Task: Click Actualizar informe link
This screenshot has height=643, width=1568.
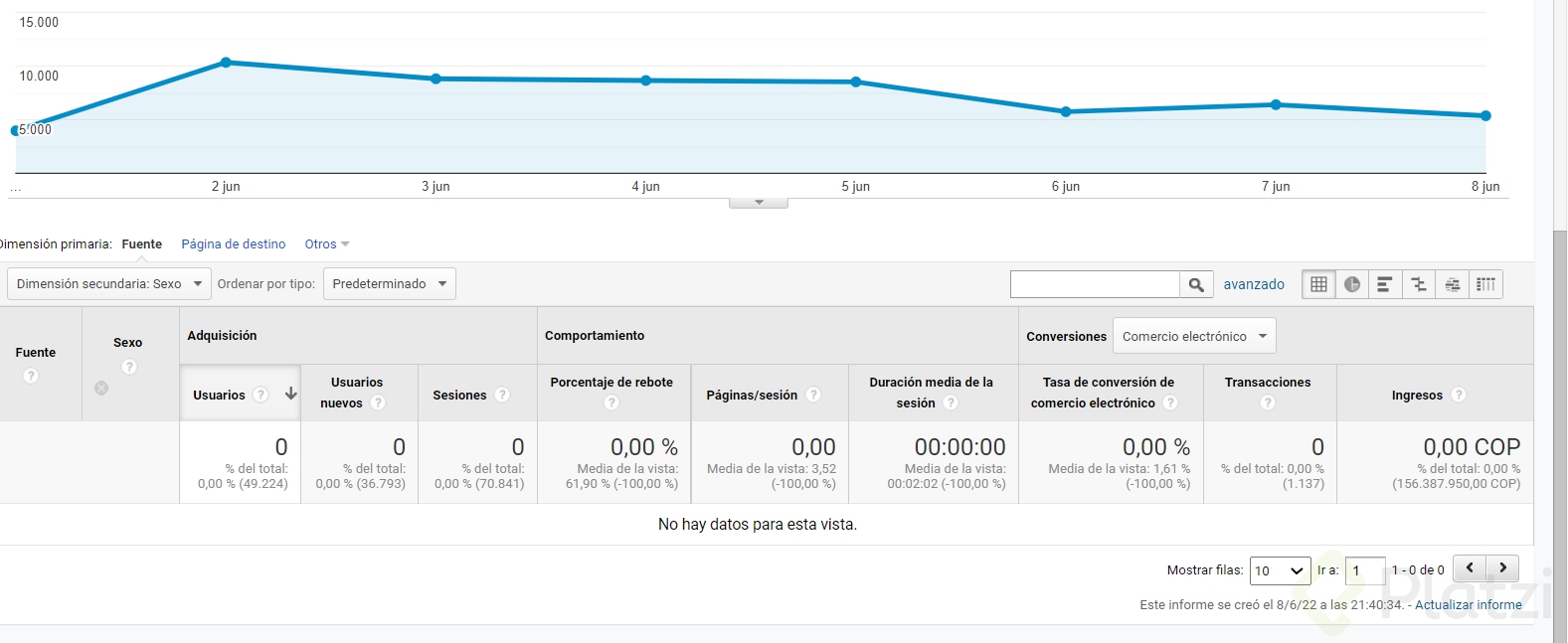Action: pyautogui.click(x=1469, y=604)
